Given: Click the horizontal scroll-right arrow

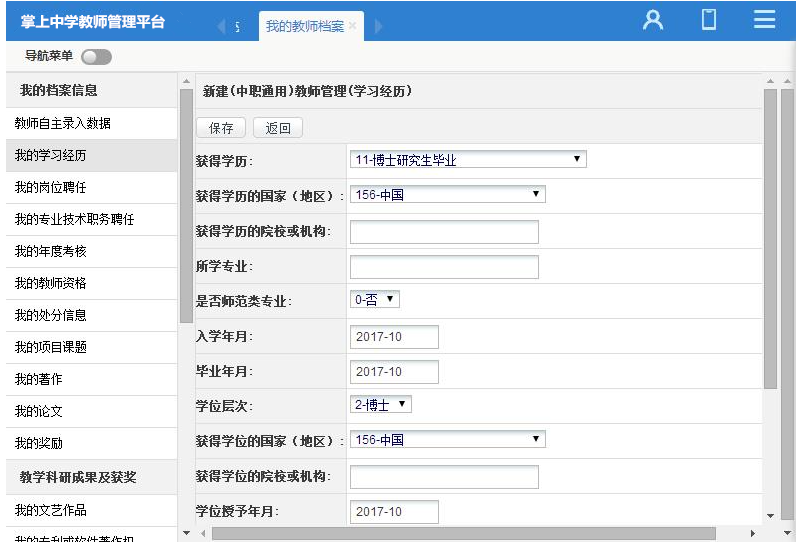Looking at the screenshot, I should click(x=752, y=533).
